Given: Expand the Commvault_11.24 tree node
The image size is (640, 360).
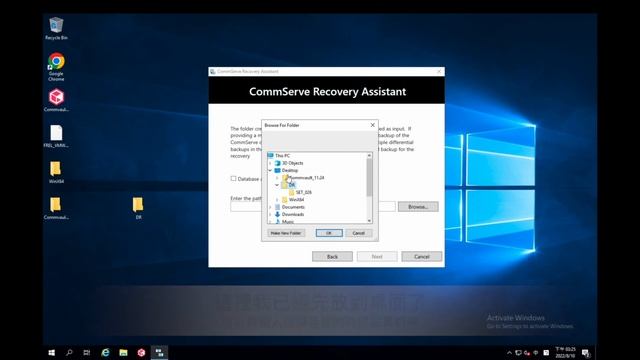Looking at the screenshot, I should point(277,178).
